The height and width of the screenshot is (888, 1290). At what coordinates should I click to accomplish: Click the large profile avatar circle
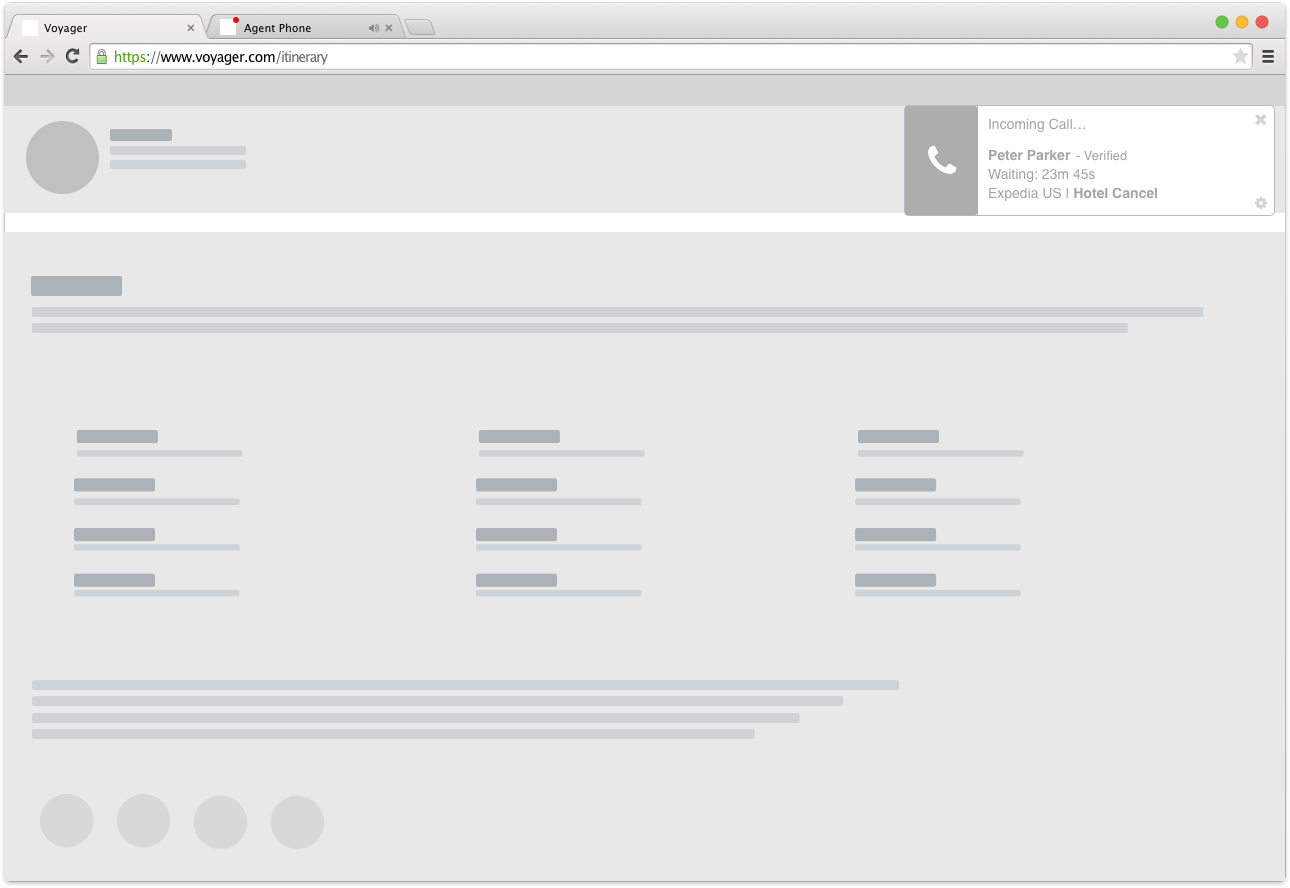click(62, 157)
